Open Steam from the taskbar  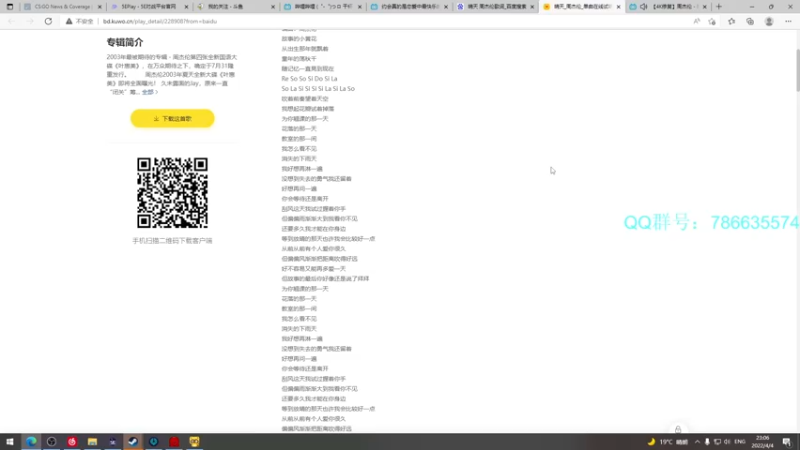click(133, 442)
